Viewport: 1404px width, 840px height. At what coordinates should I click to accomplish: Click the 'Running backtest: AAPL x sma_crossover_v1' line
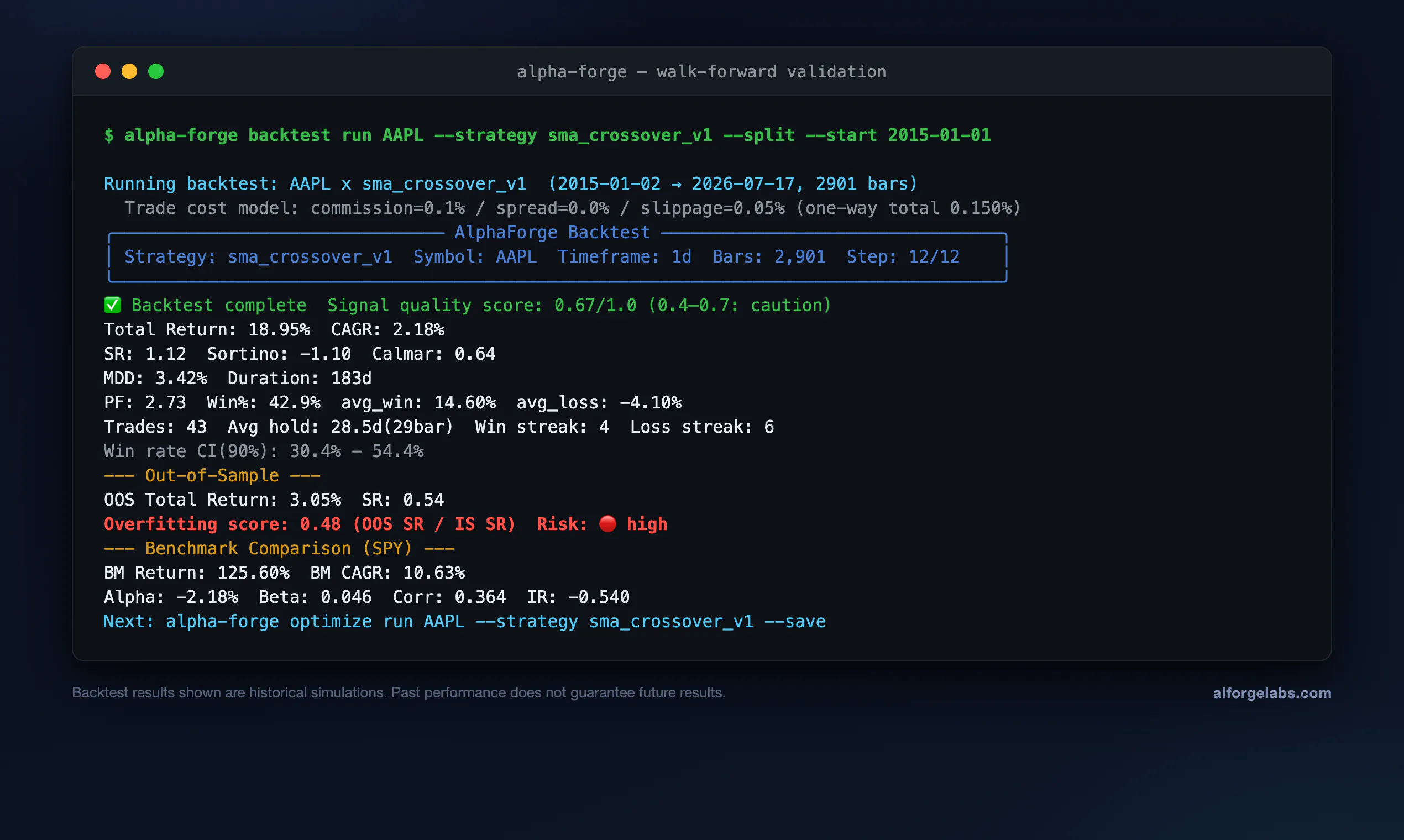point(510,183)
